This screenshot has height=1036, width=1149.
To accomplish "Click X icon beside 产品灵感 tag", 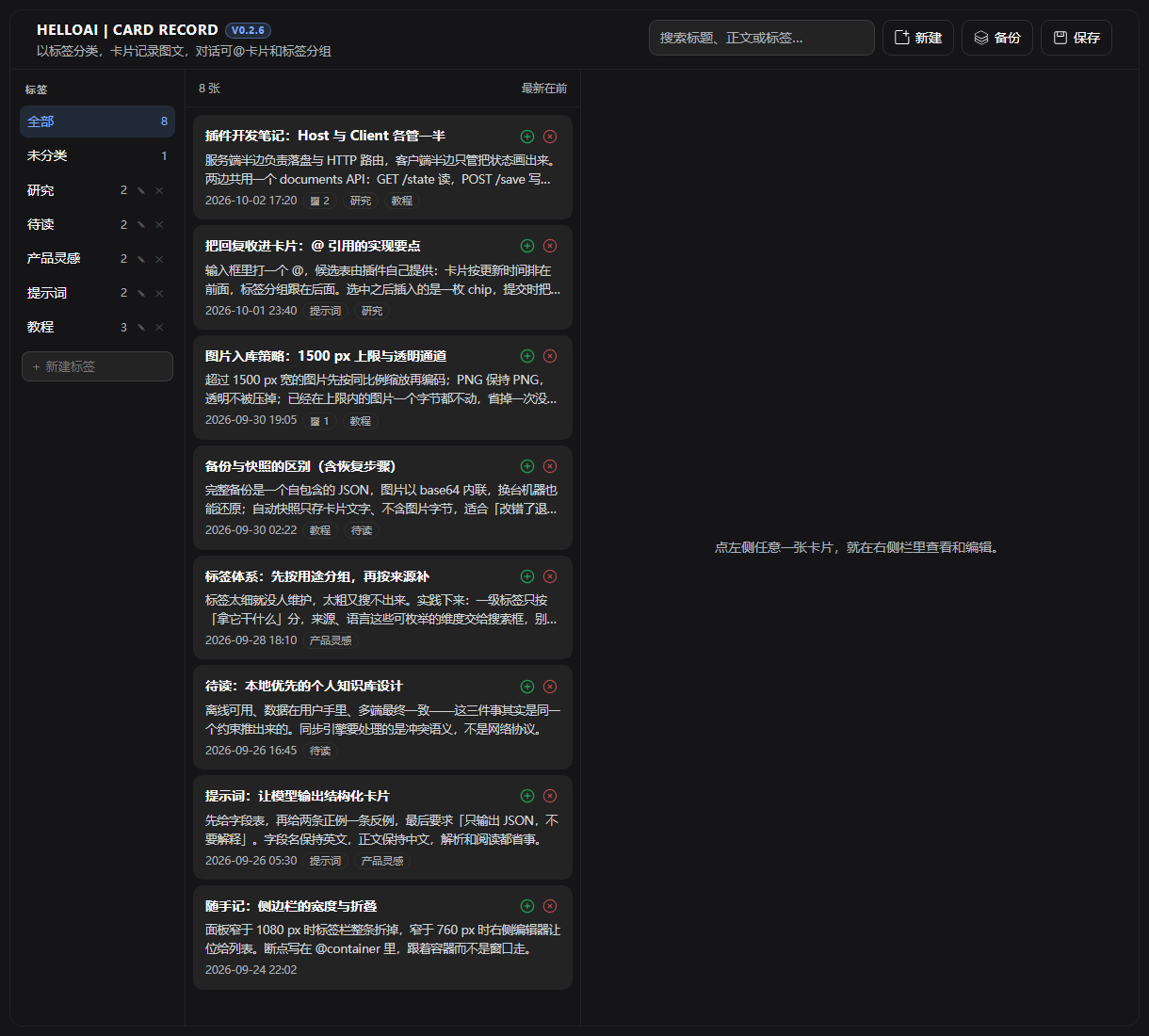I will click(x=159, y=259).
